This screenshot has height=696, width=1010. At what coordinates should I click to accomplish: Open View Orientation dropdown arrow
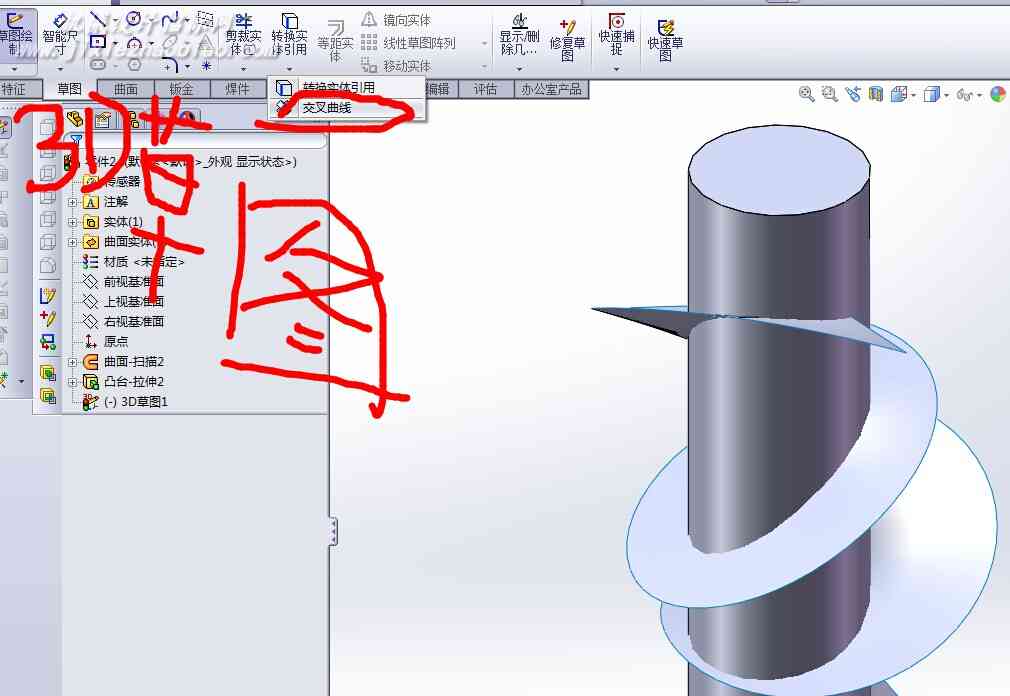[x=914, y=95]
